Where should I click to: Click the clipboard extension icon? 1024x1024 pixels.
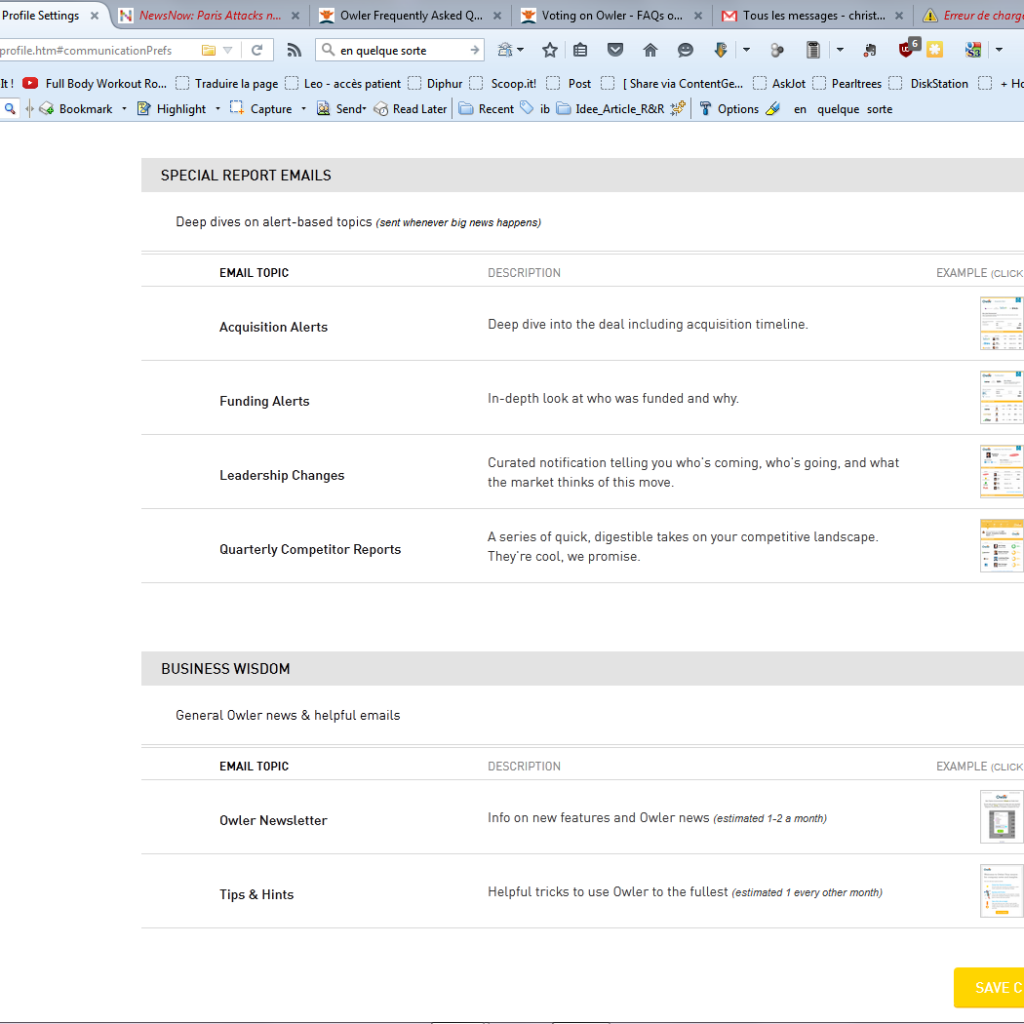[813, 50]
